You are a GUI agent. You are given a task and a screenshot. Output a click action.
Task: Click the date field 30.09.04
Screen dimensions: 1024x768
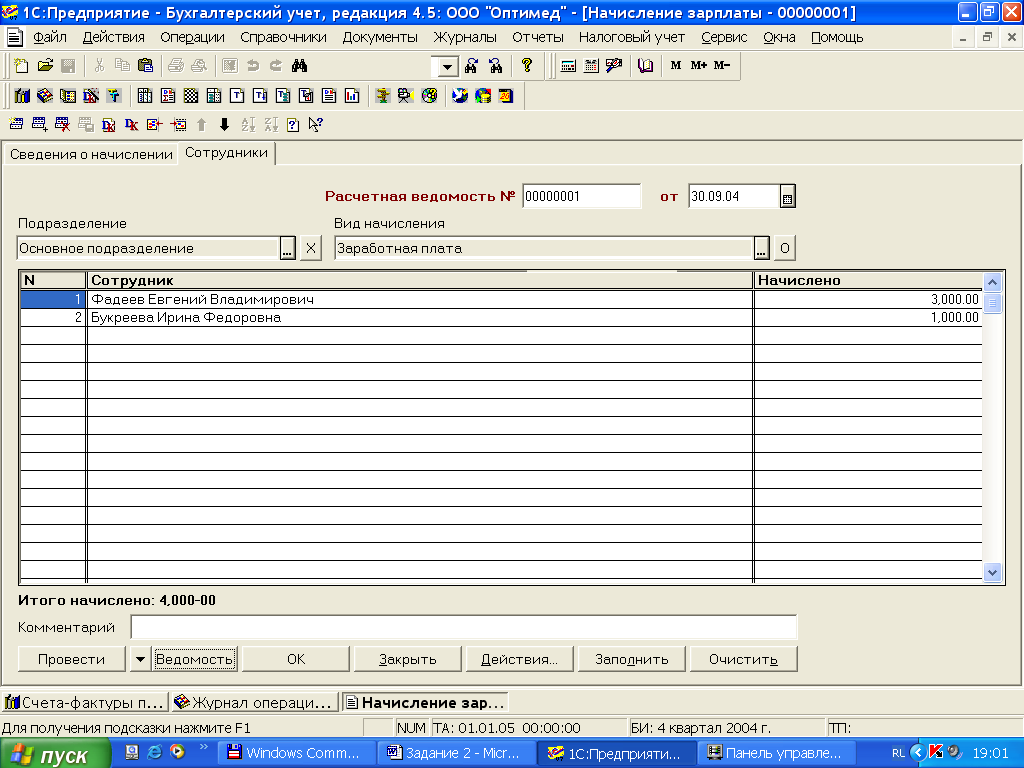pos(733,196)
